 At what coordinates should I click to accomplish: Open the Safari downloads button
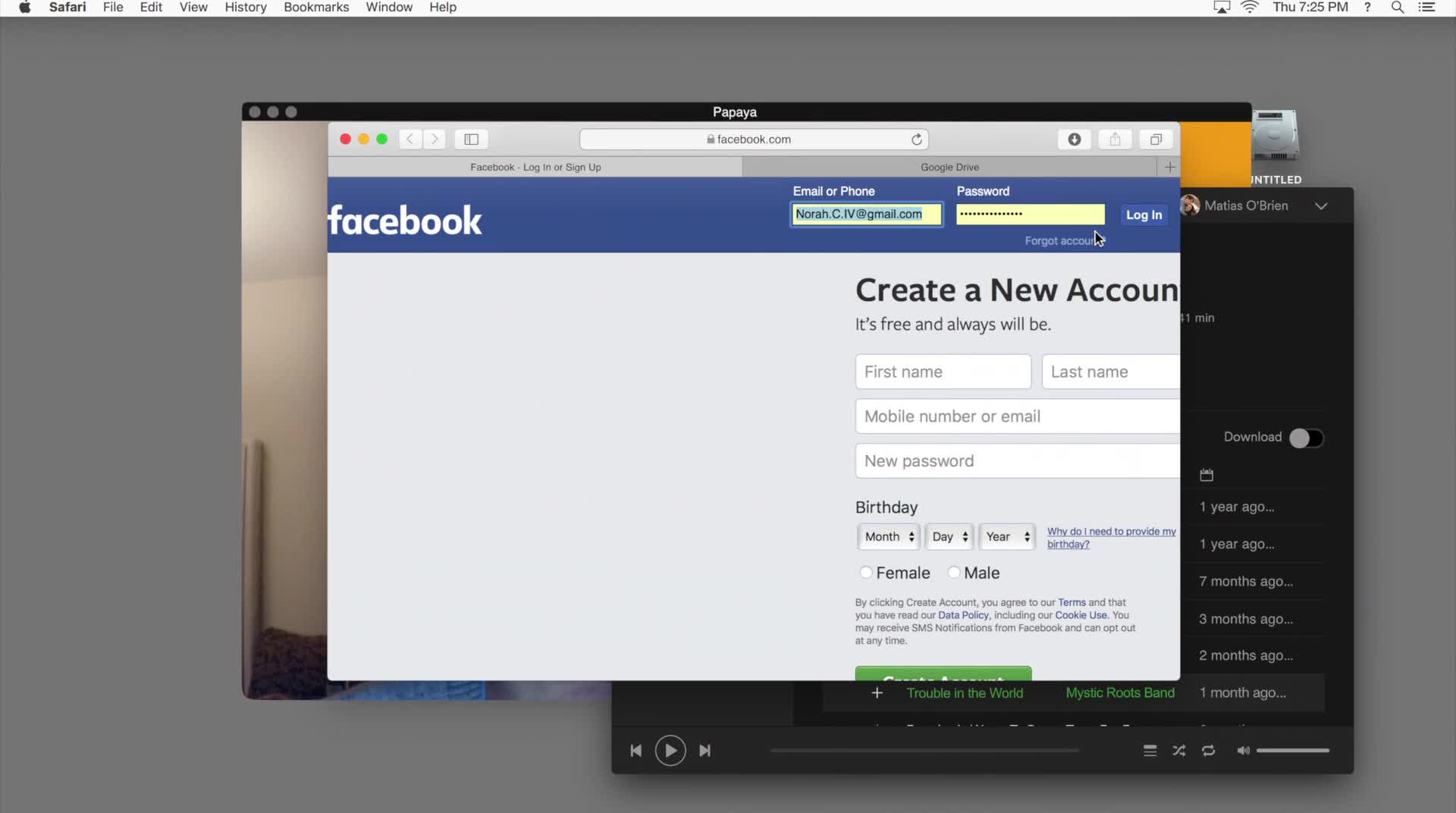pyautogui.click(x=1074, y=139)
